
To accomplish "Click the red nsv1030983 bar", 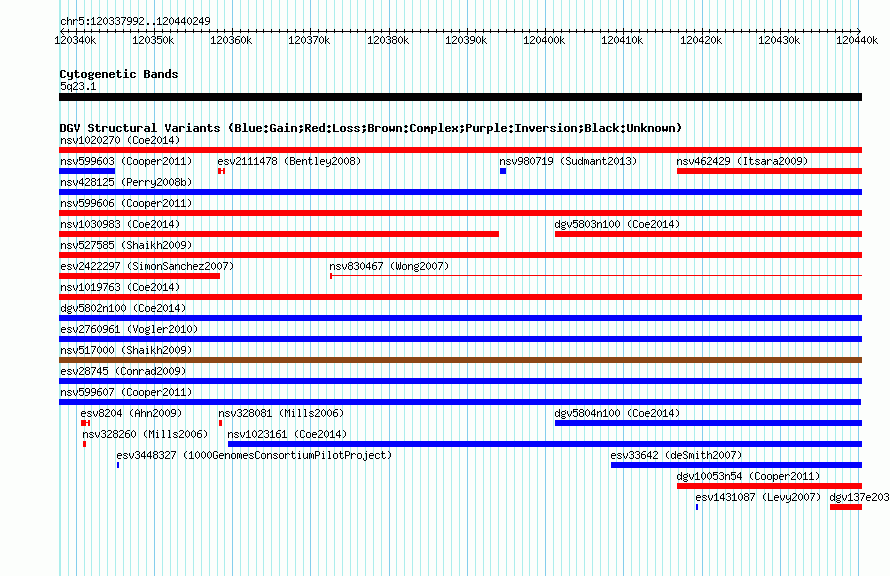I will [279, 234].
